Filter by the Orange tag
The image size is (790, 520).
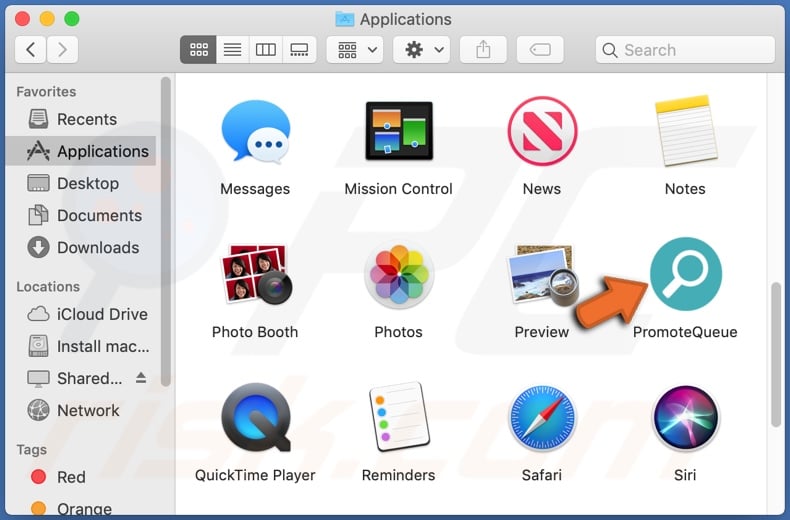coord(81,508)
